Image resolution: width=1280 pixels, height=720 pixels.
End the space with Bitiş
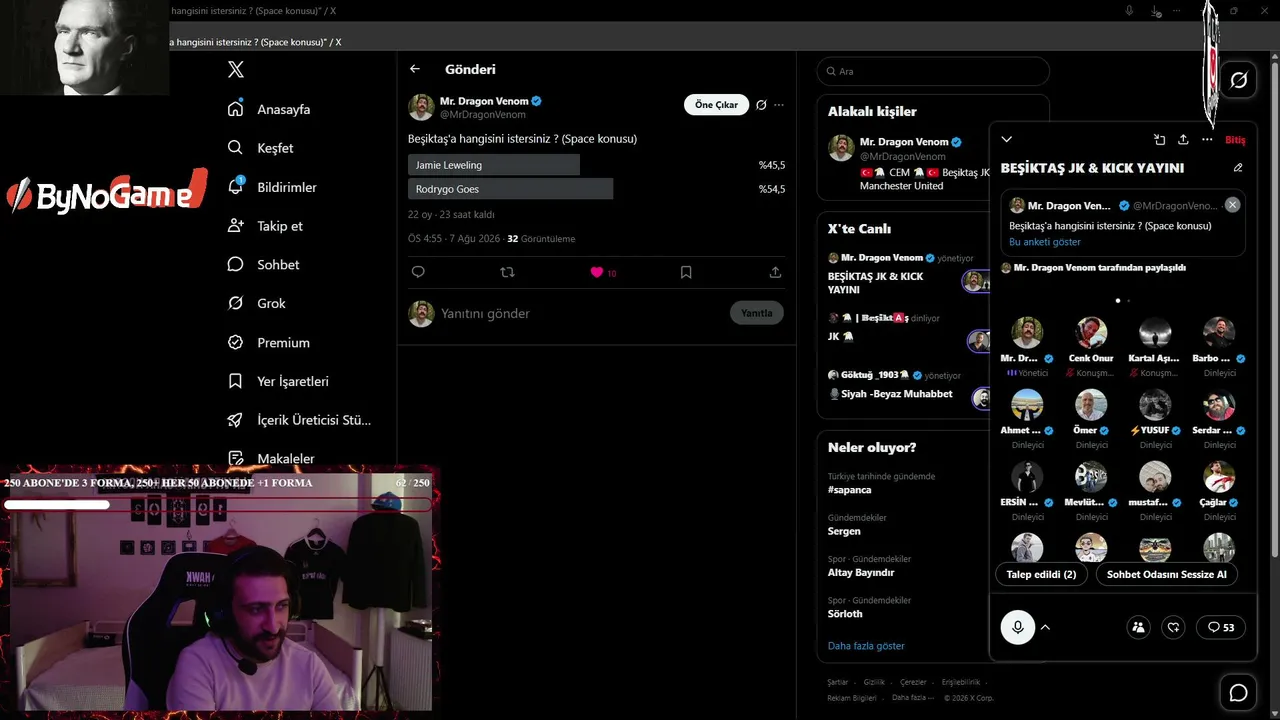tap(1235, 140)
